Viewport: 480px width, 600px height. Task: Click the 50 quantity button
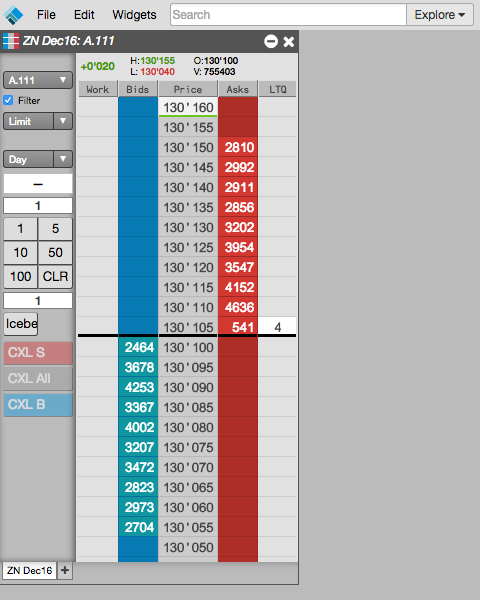(55, 253)
